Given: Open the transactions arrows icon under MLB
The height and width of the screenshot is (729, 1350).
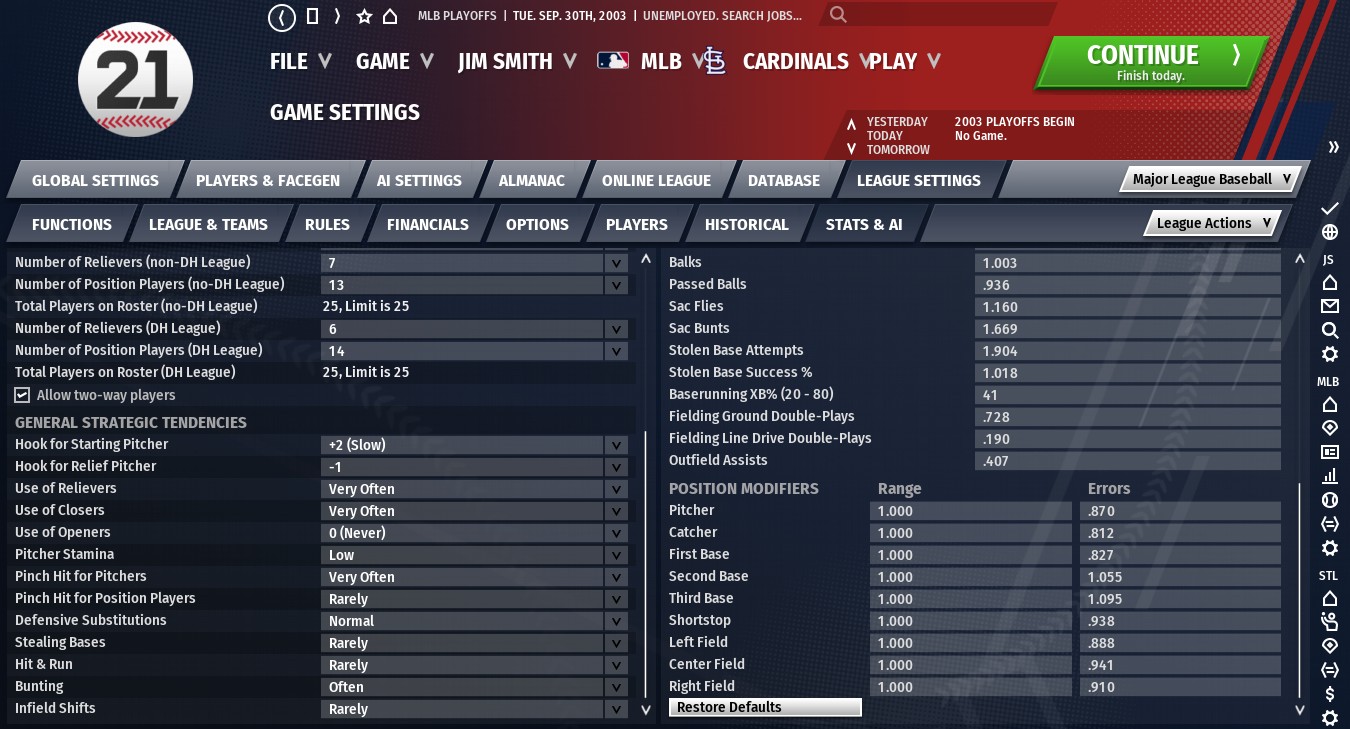Looking at the screenshot, I should tap(1329, 524).
